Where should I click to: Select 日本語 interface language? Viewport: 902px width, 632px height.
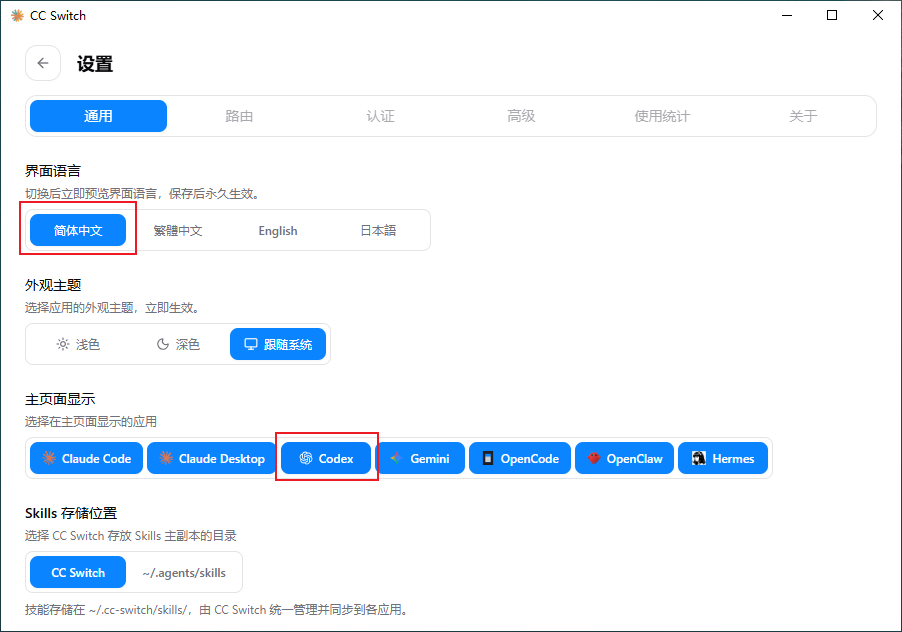(x=378, y=231)
